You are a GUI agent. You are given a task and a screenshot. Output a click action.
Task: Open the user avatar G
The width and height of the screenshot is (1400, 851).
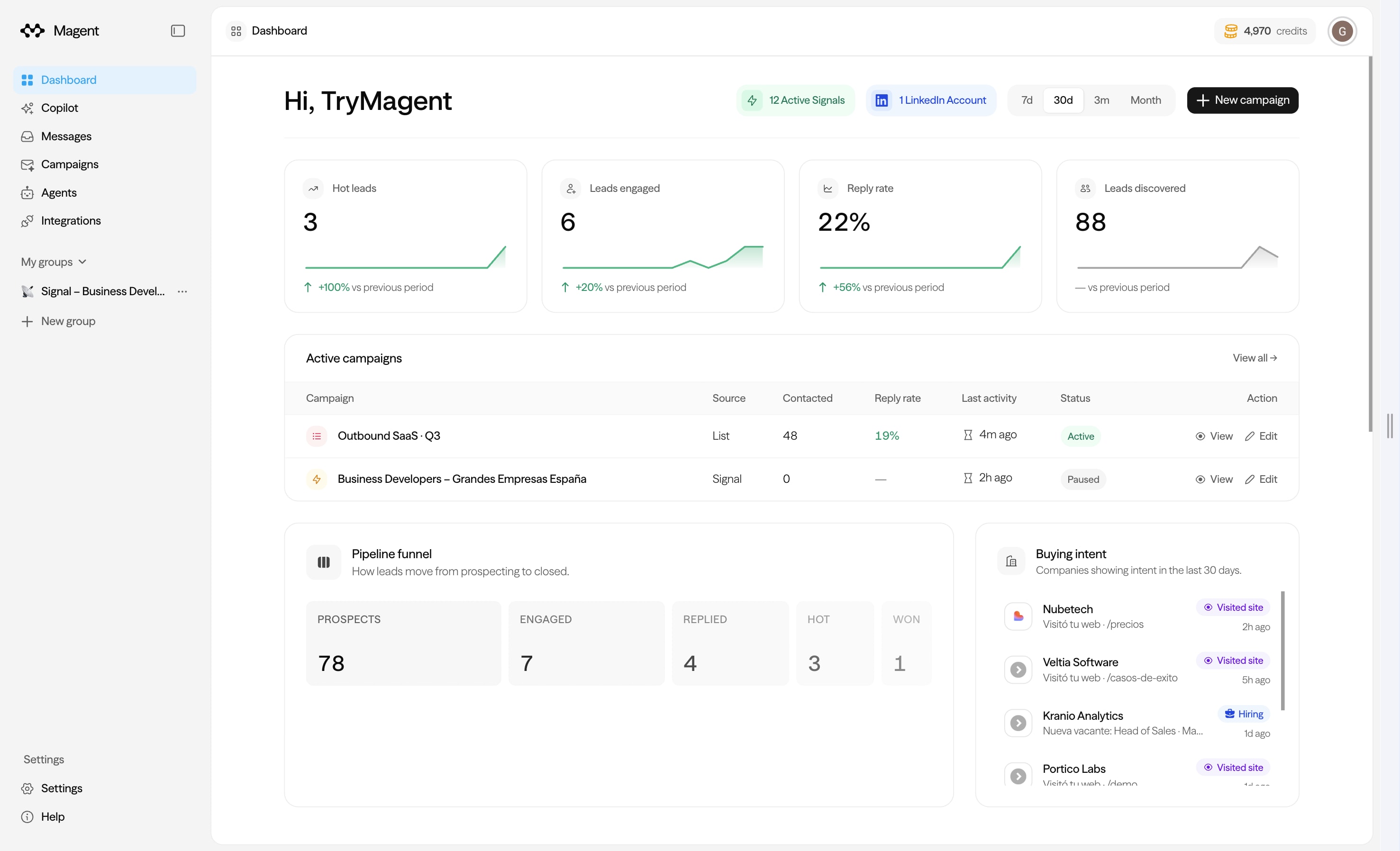(1342, 31)
